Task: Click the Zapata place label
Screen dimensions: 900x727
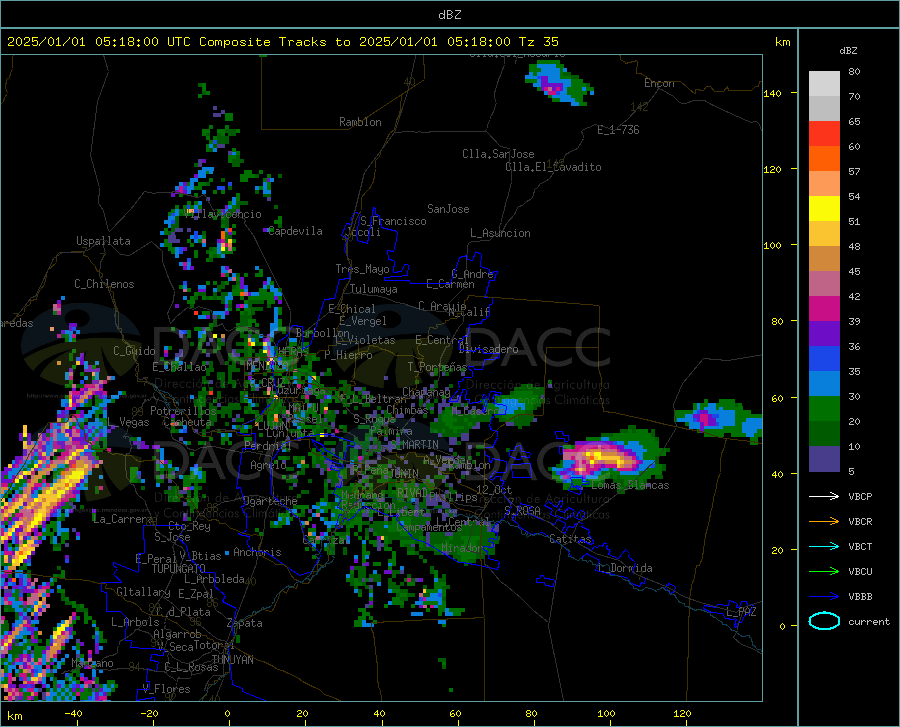Action: [x=245, y=623]
